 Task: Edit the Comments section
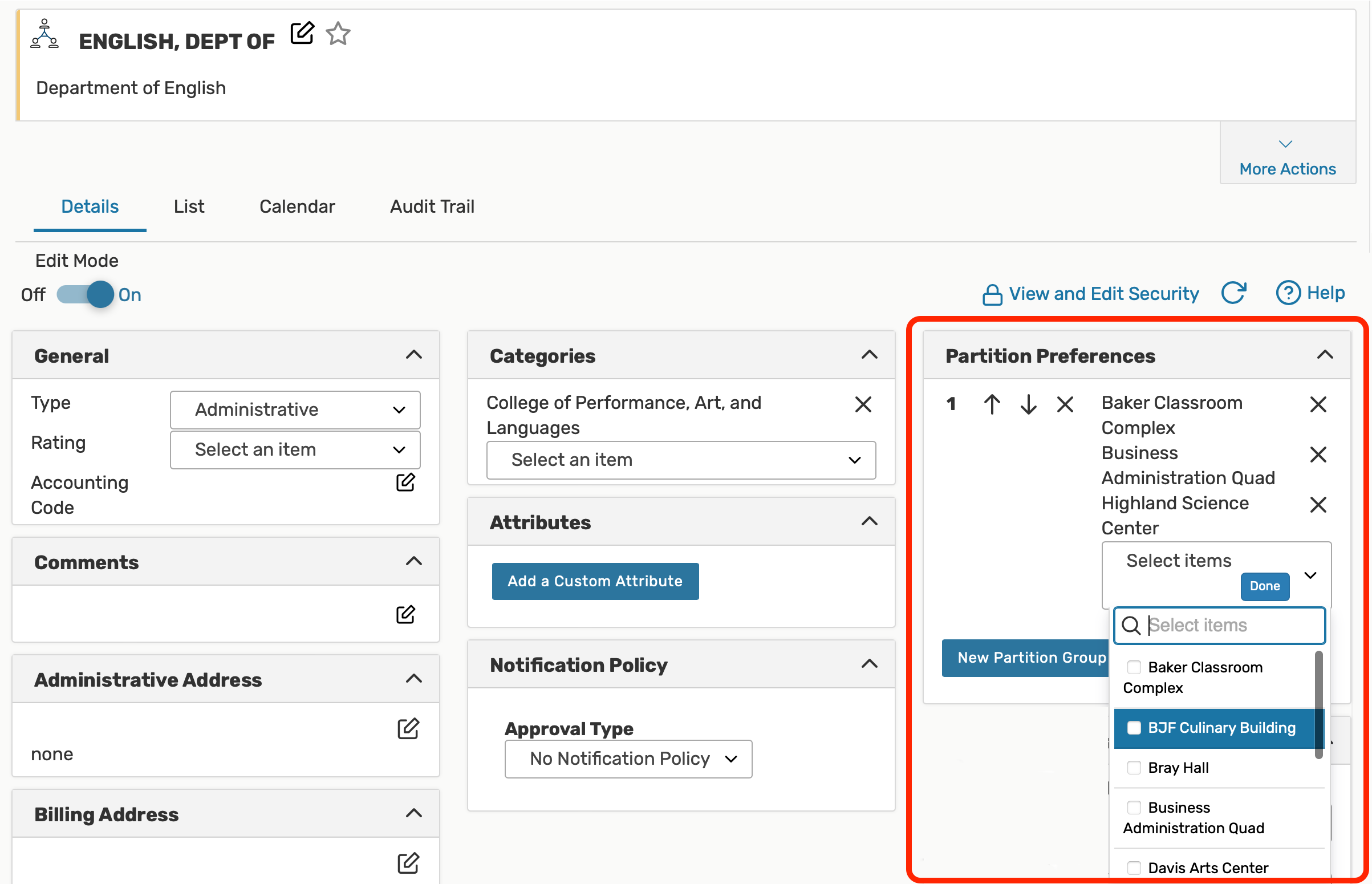click(405, 615)
